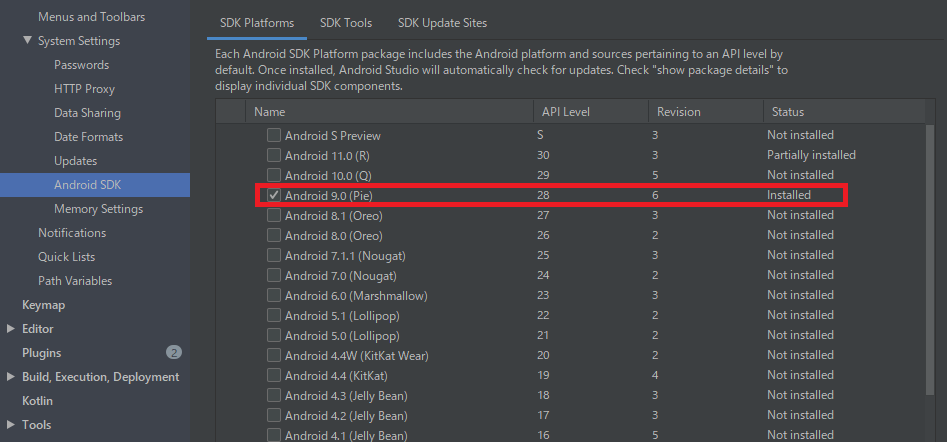Click API level S cell

[540, 135]
